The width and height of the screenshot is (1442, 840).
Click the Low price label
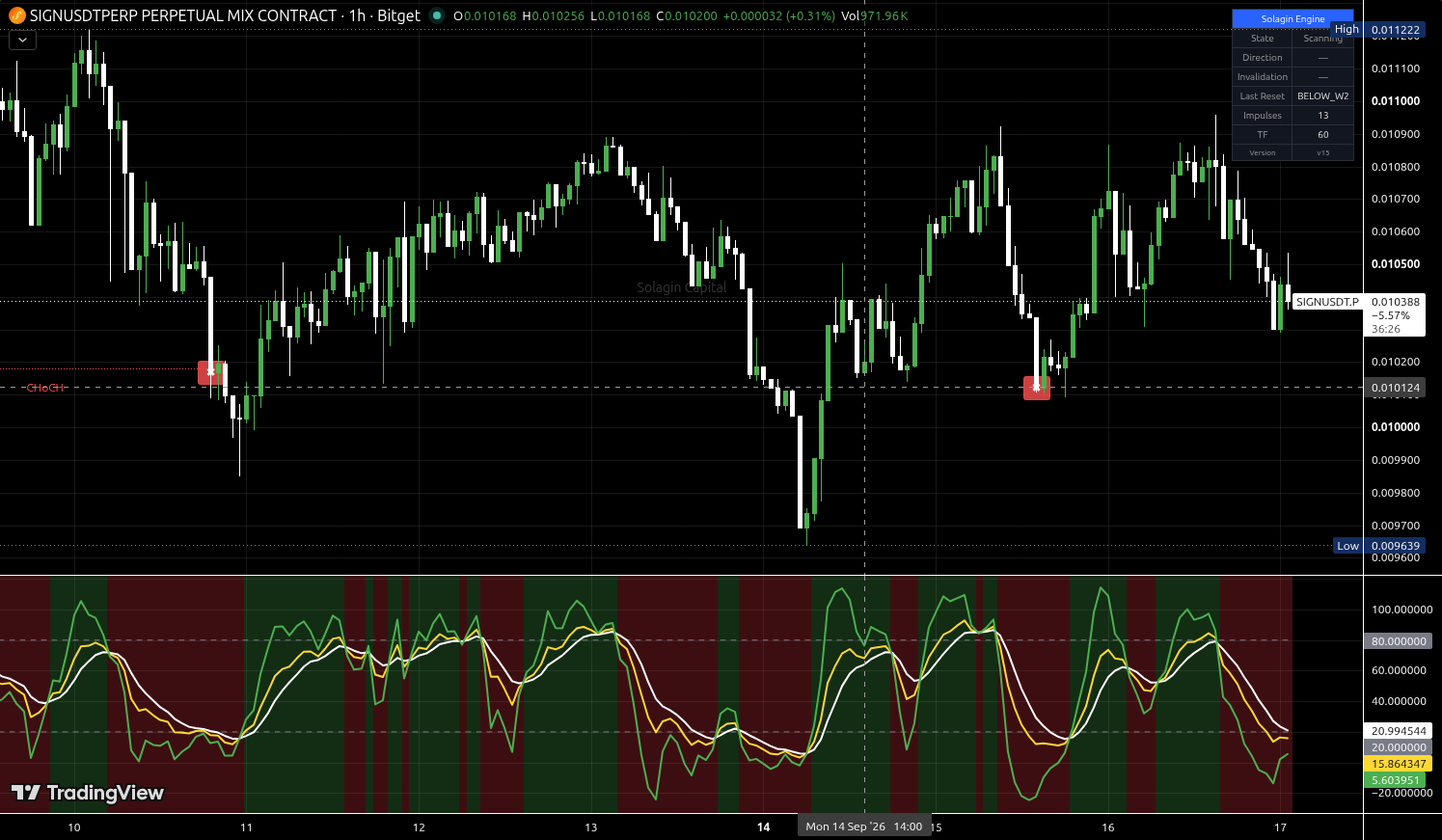click(1347, 546)
